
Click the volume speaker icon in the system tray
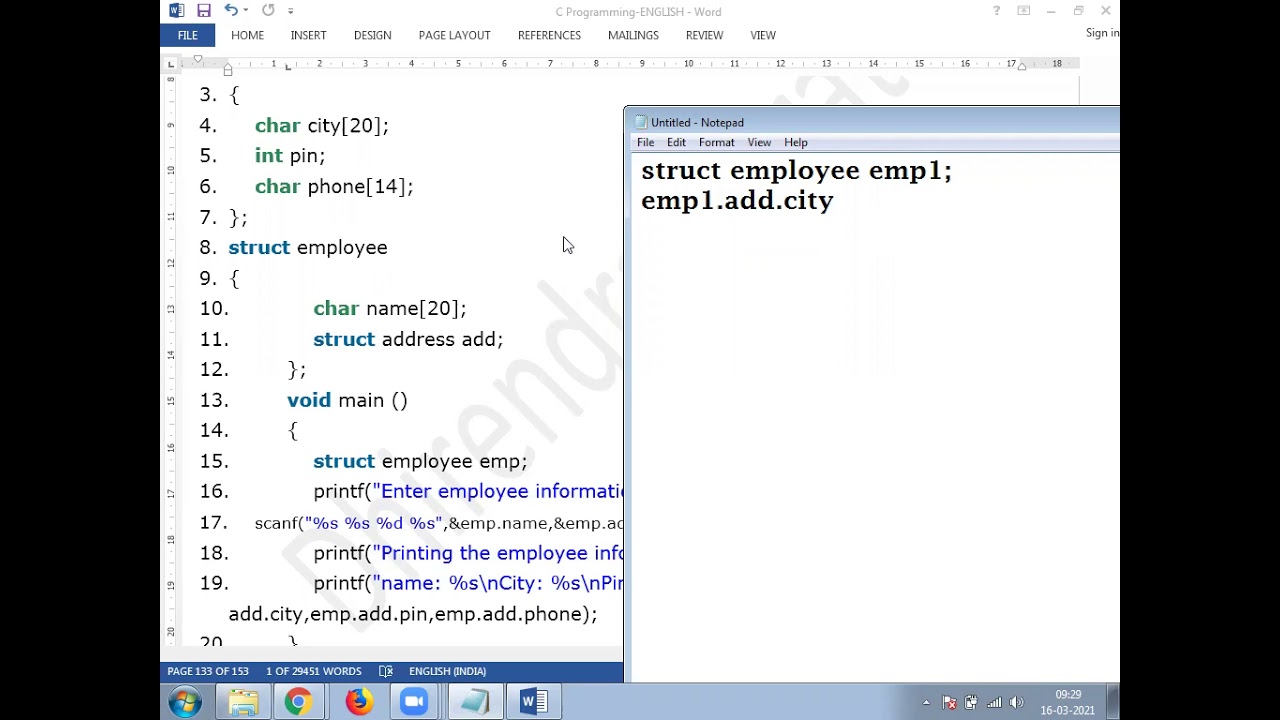[1017, 702]
